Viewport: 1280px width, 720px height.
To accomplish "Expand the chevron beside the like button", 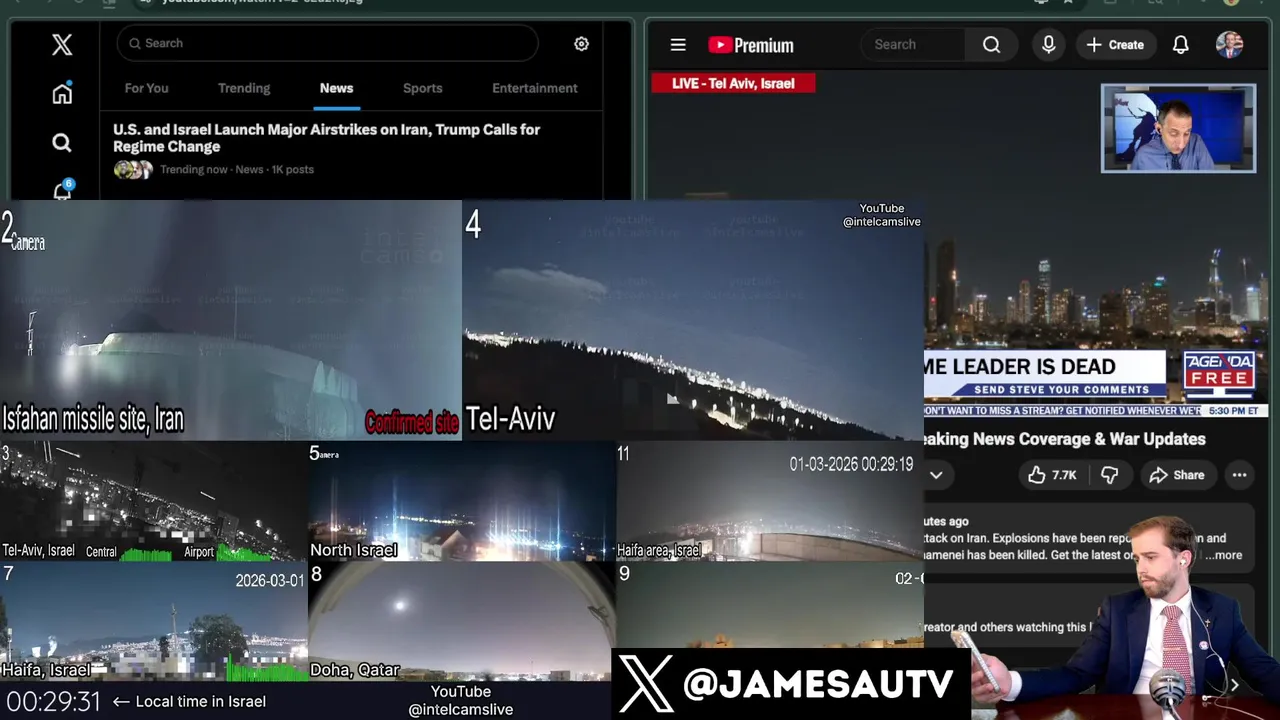I will pyautogui.click(x=936, y=475).
